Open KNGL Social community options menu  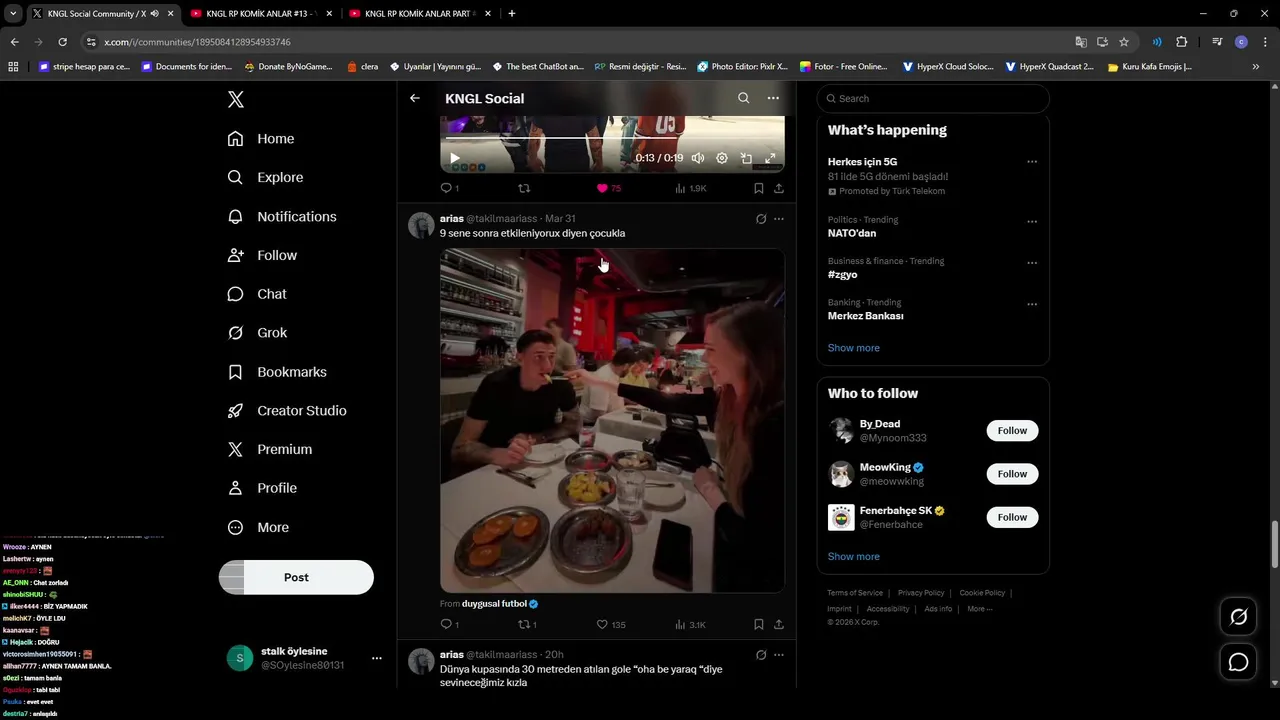click(773, 98)
